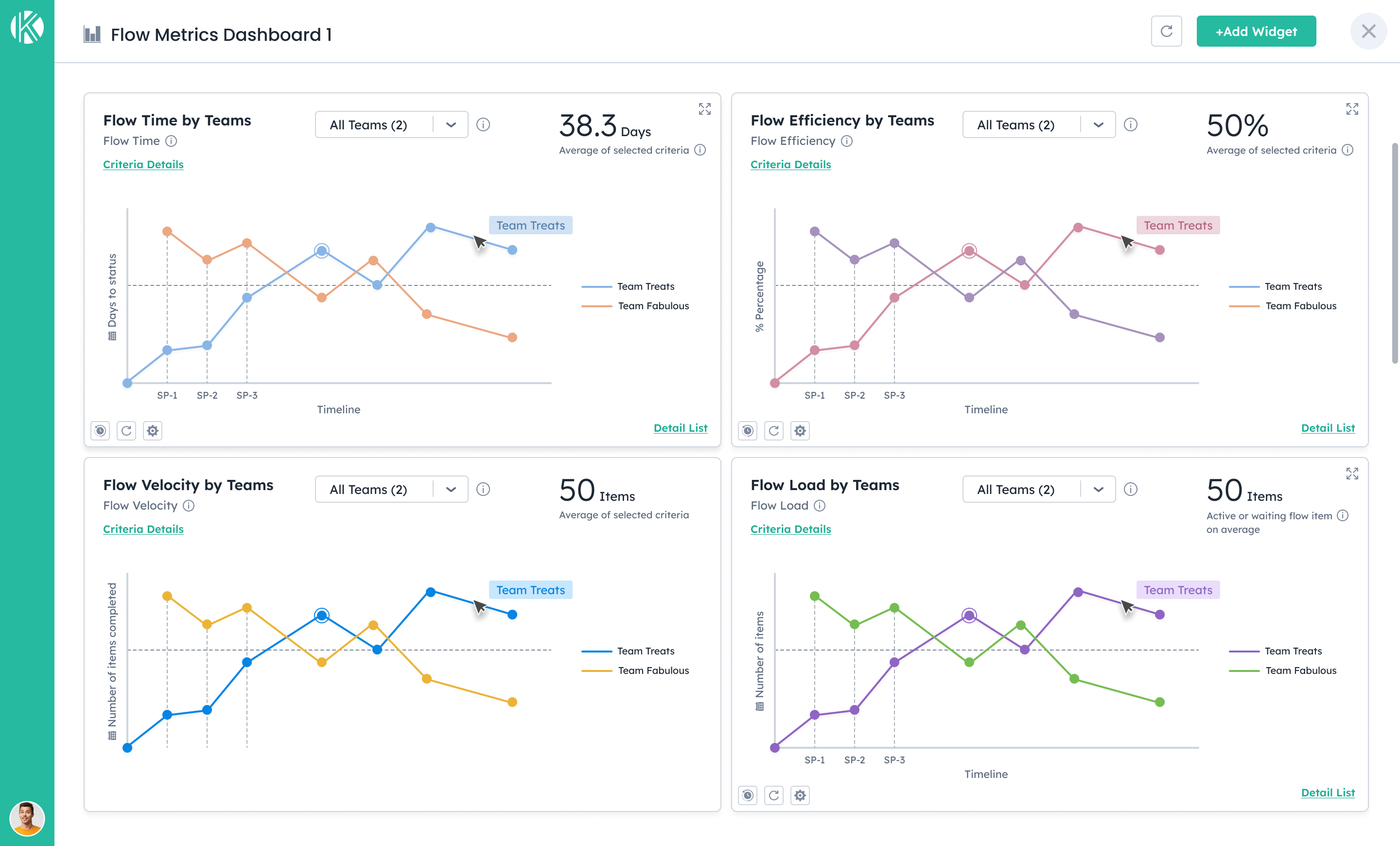
Task: Click the dashboard refresh icon in header
Action: pyautogui.click(x=1166, y=31)
